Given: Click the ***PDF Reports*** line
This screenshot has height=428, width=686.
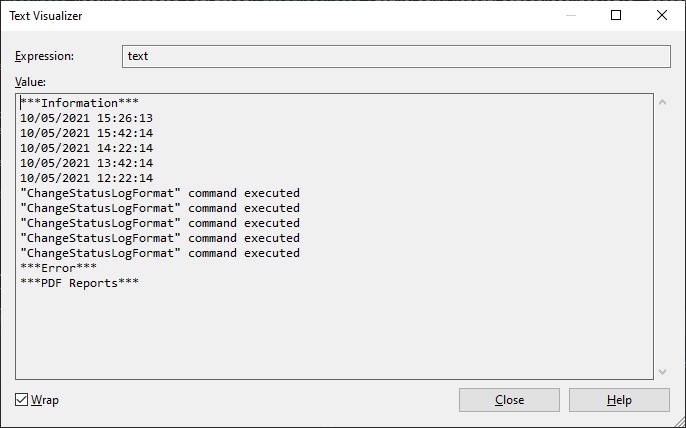Looking at the screenshot, I should pos(80,283).
